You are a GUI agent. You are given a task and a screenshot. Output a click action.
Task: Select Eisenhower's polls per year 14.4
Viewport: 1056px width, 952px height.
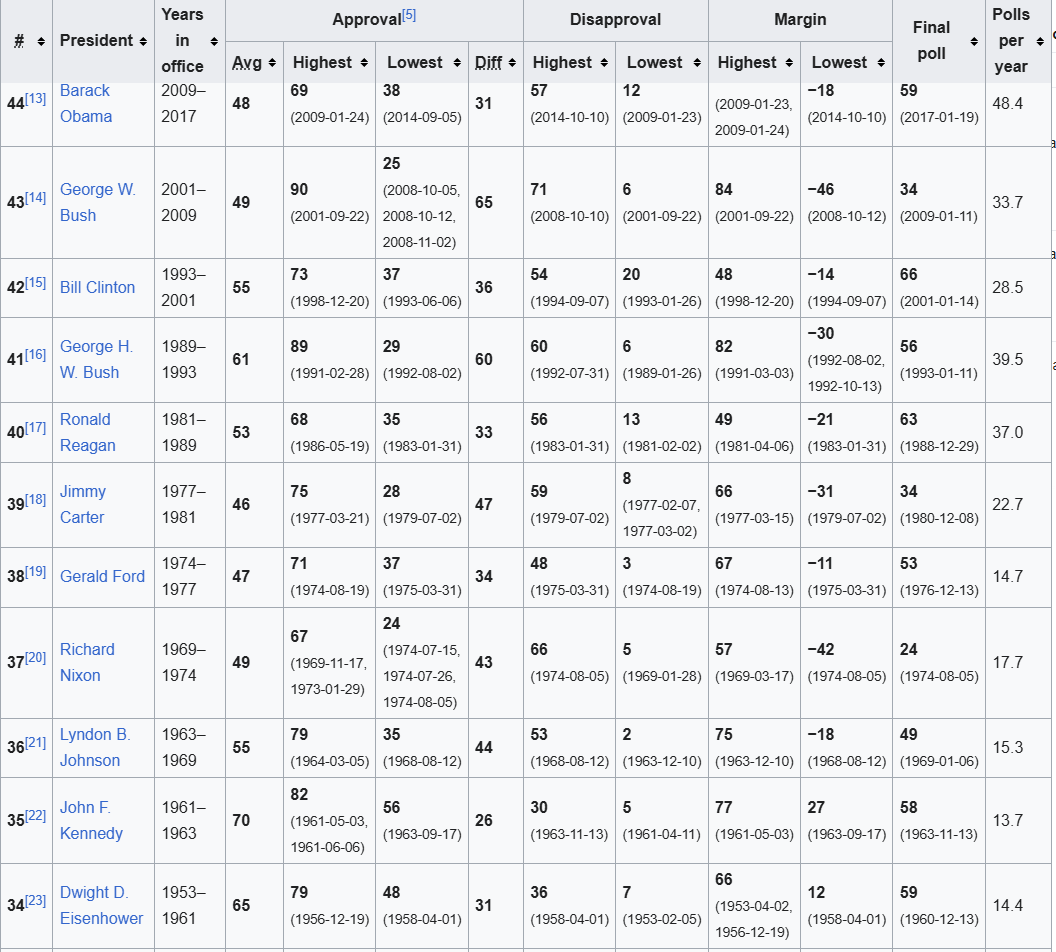[x=1008, y=906]
